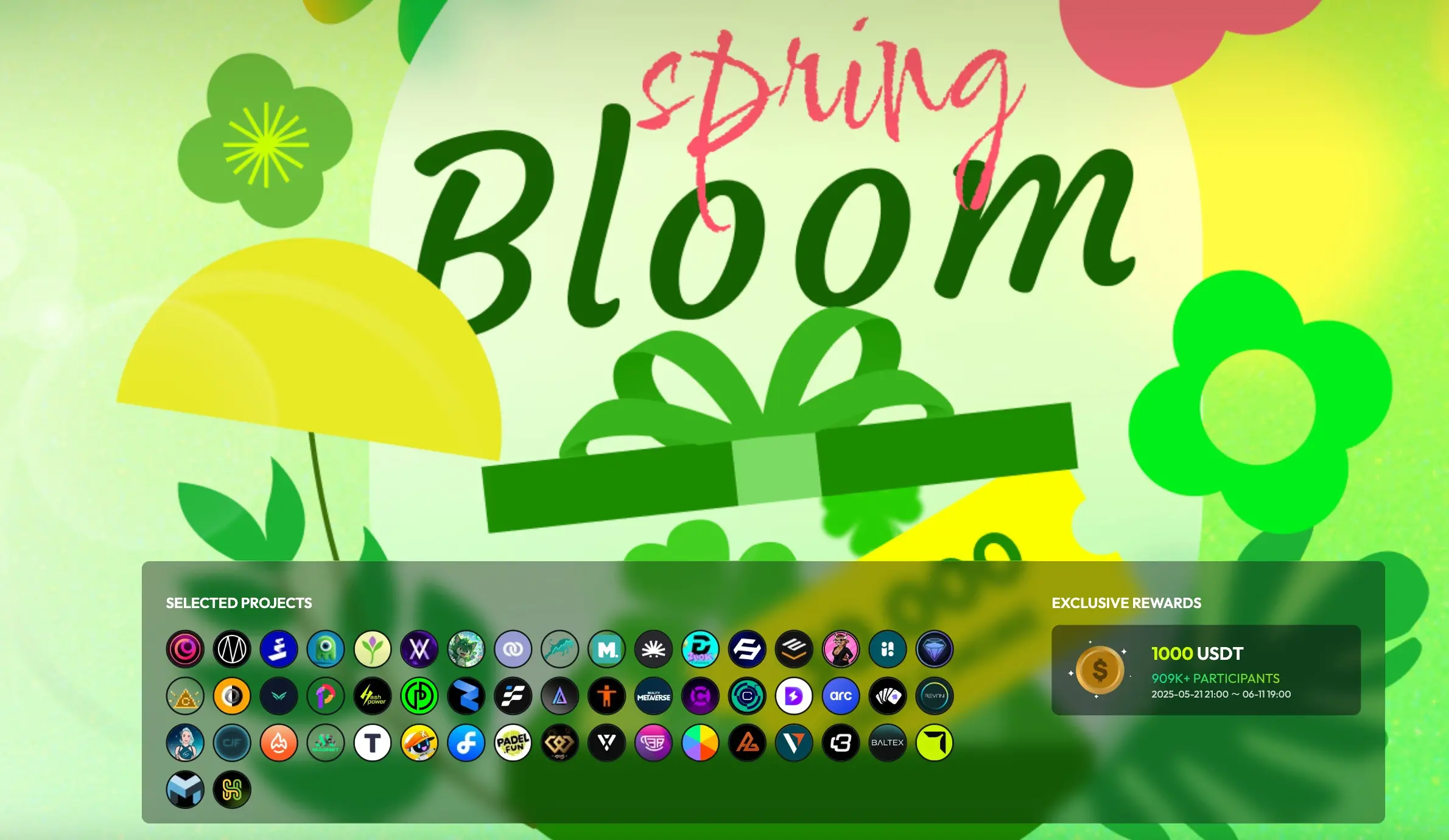Select the BALTEX project icon
The image size is (1449, 840).
(888, 743)
